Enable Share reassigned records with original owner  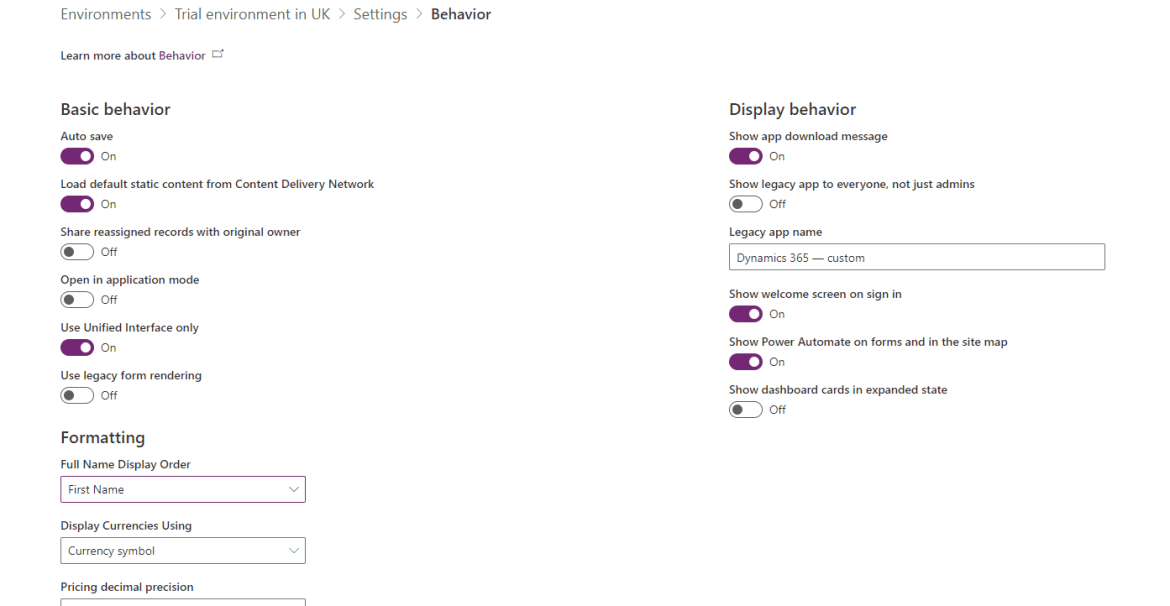click(x=77, y=252)
